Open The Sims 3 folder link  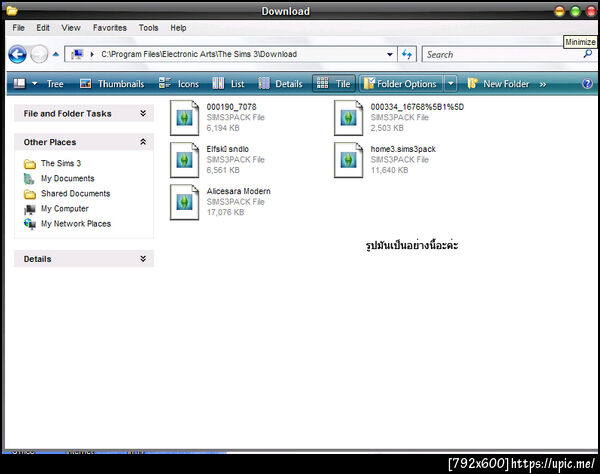(x=61, y=163)
